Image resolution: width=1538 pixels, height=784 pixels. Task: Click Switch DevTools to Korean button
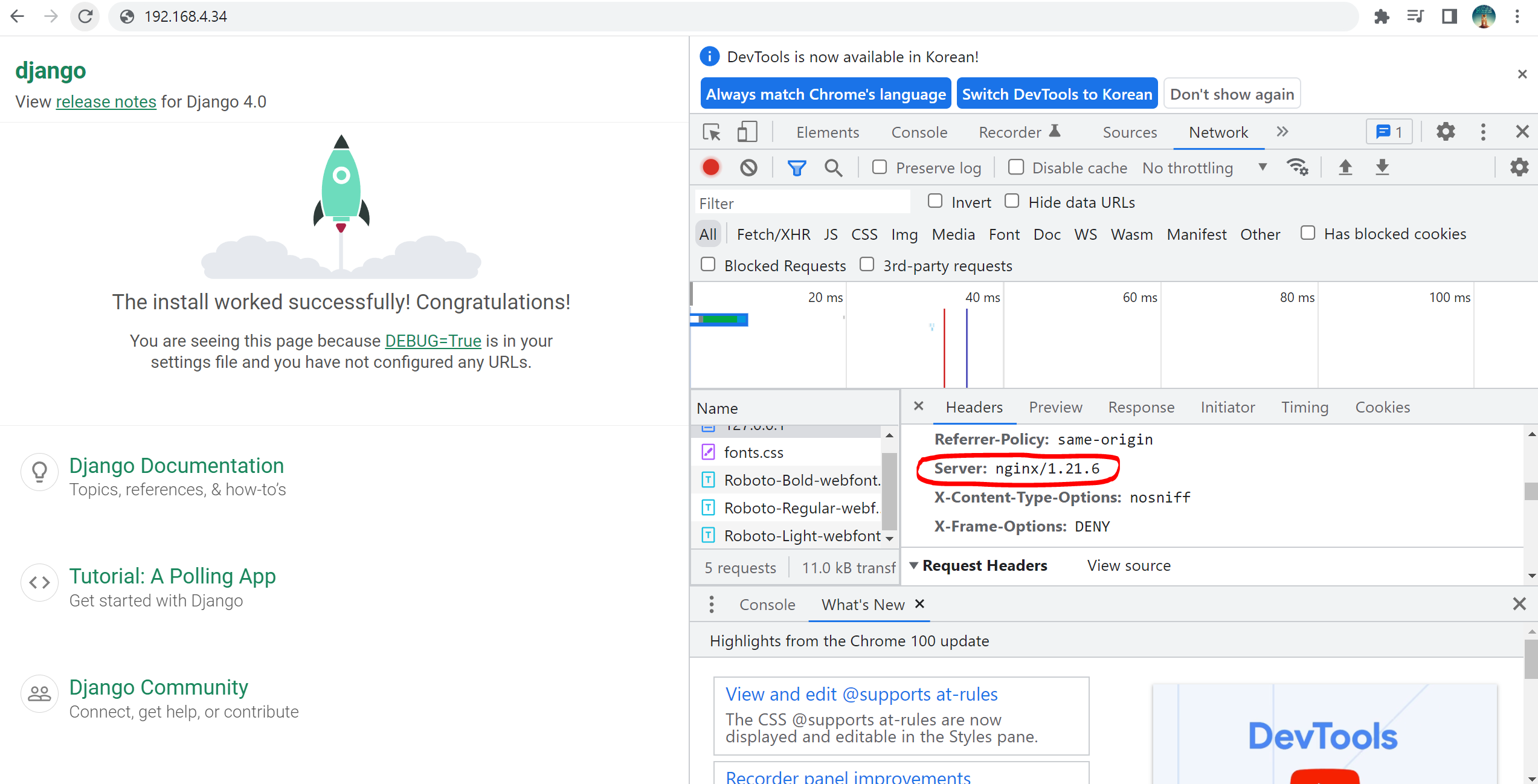coord(1057,94)
